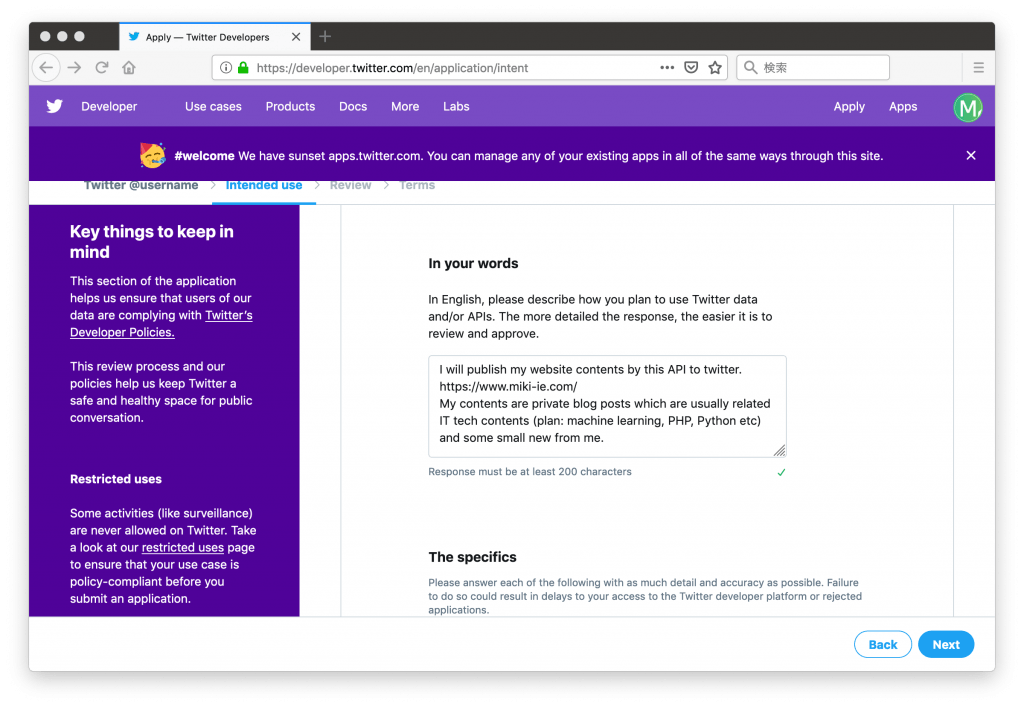Open the Docs navigation item
Viewport: 1024px width, 707px height.
353,107
